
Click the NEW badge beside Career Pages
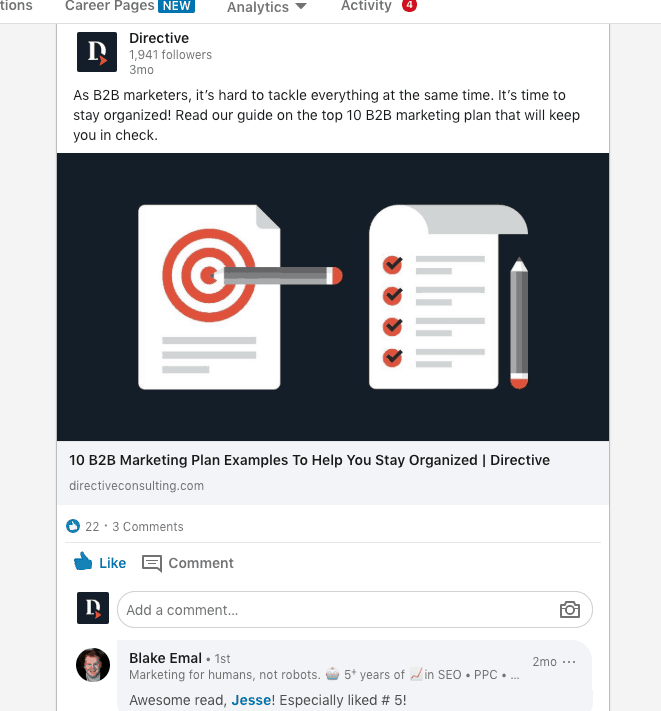point(176,6)
